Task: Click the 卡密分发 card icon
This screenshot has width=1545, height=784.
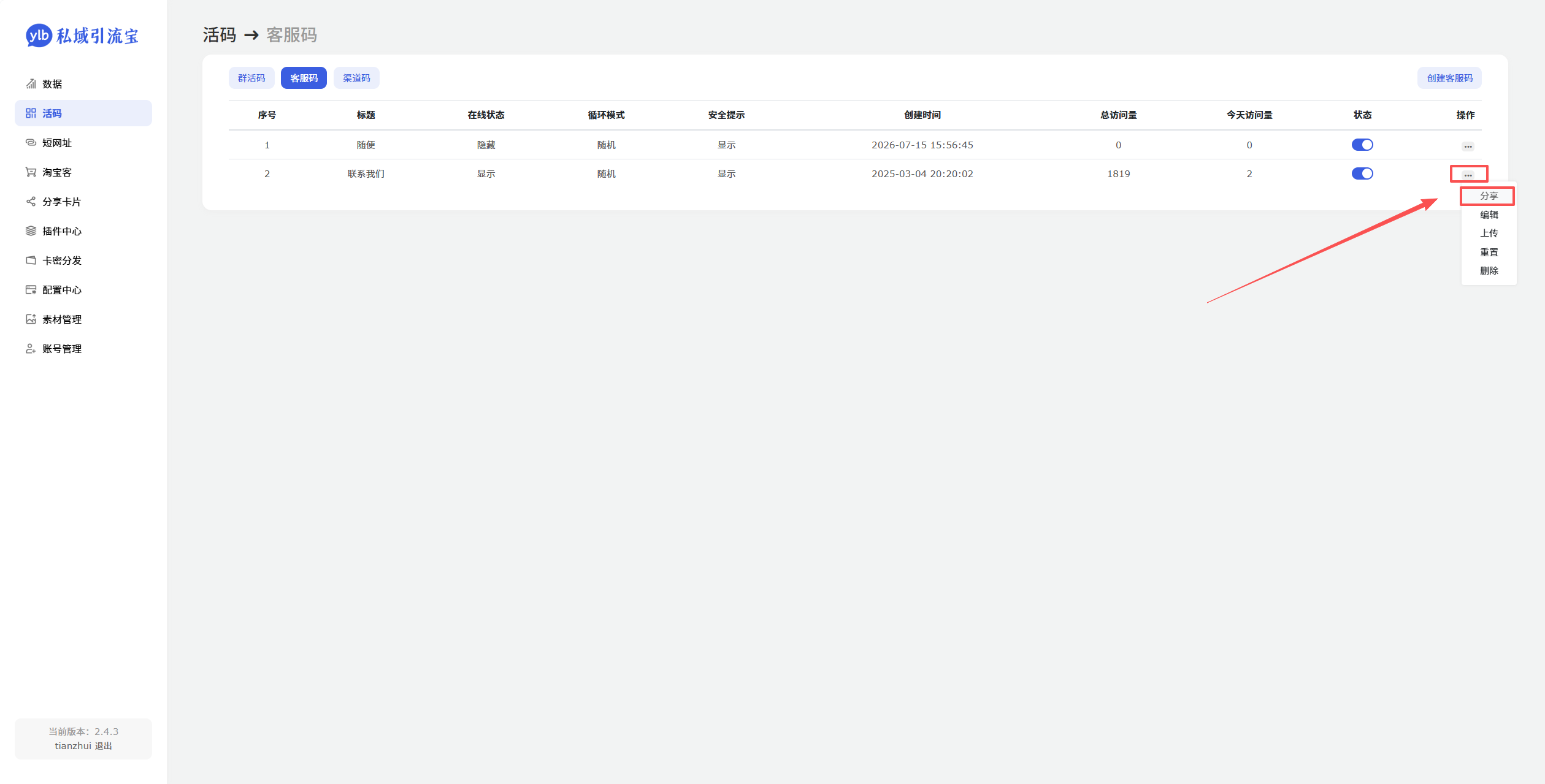Action: 31,261
